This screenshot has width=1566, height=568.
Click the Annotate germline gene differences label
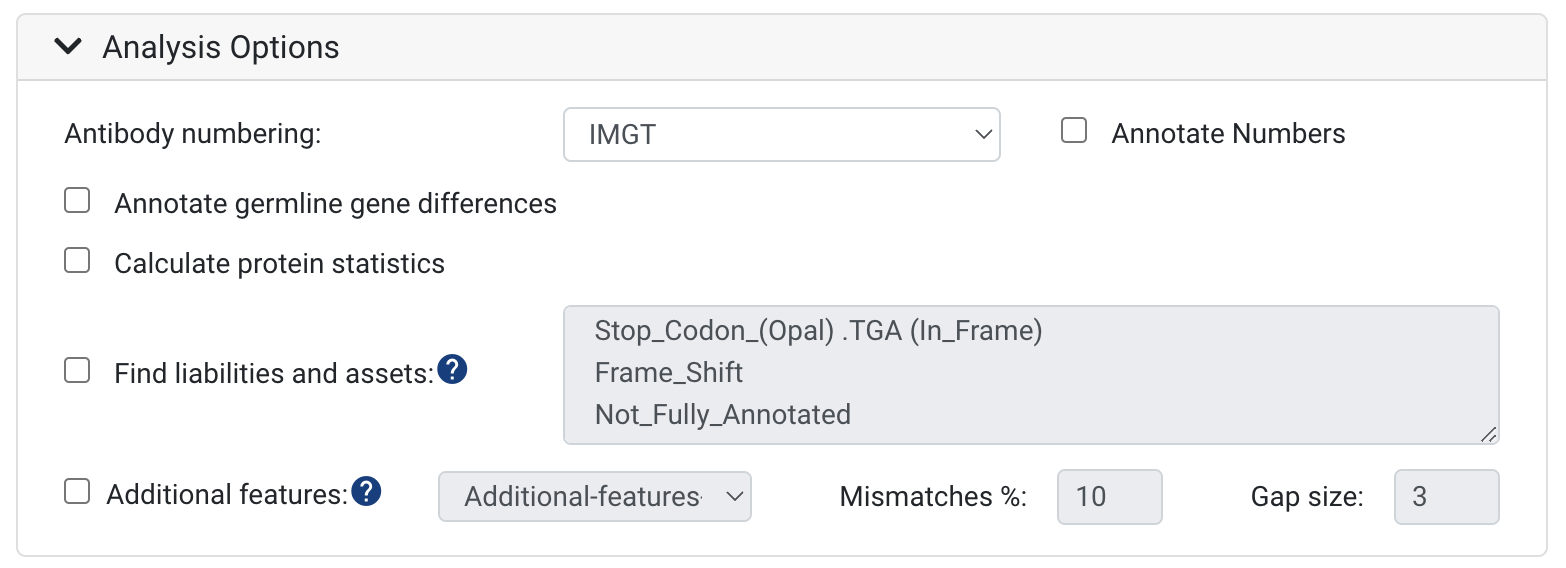[x=336, y=204]
